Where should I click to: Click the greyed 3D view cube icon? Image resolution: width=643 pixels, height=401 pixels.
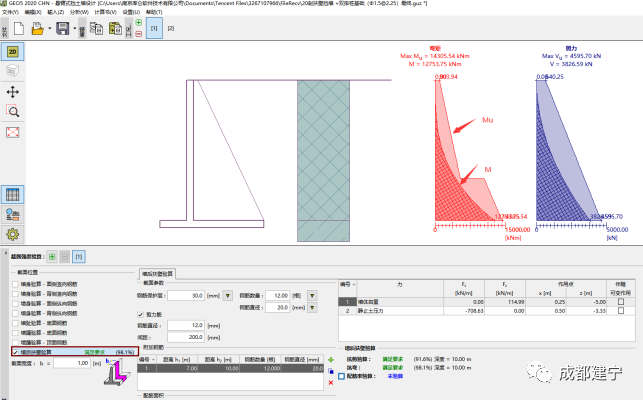13,71
